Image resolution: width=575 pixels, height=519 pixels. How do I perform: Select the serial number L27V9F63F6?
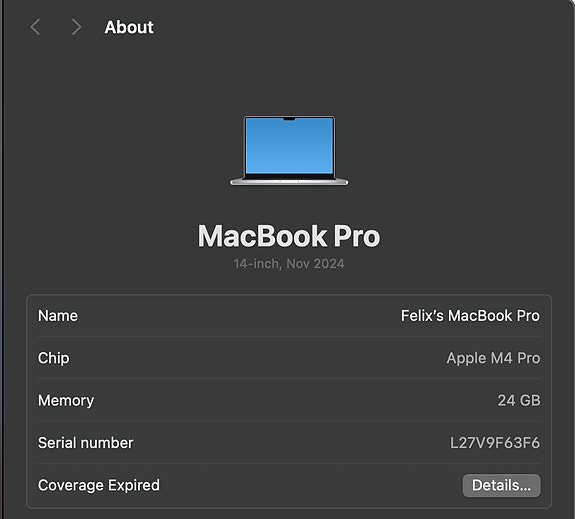point(495,443)
